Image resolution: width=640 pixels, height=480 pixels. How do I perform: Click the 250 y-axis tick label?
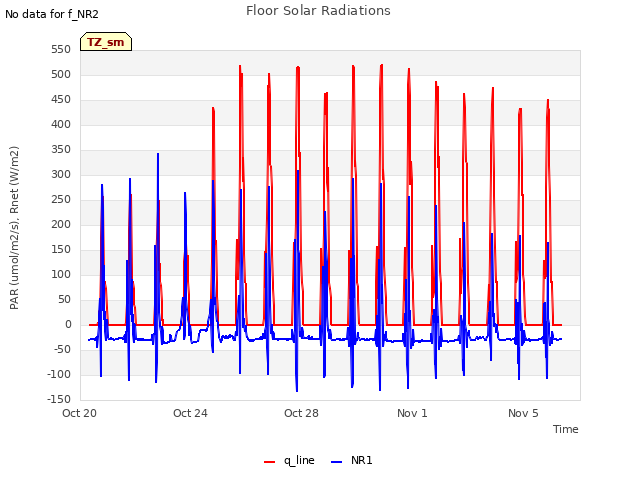pyautogui.click(x=61, y=200)
